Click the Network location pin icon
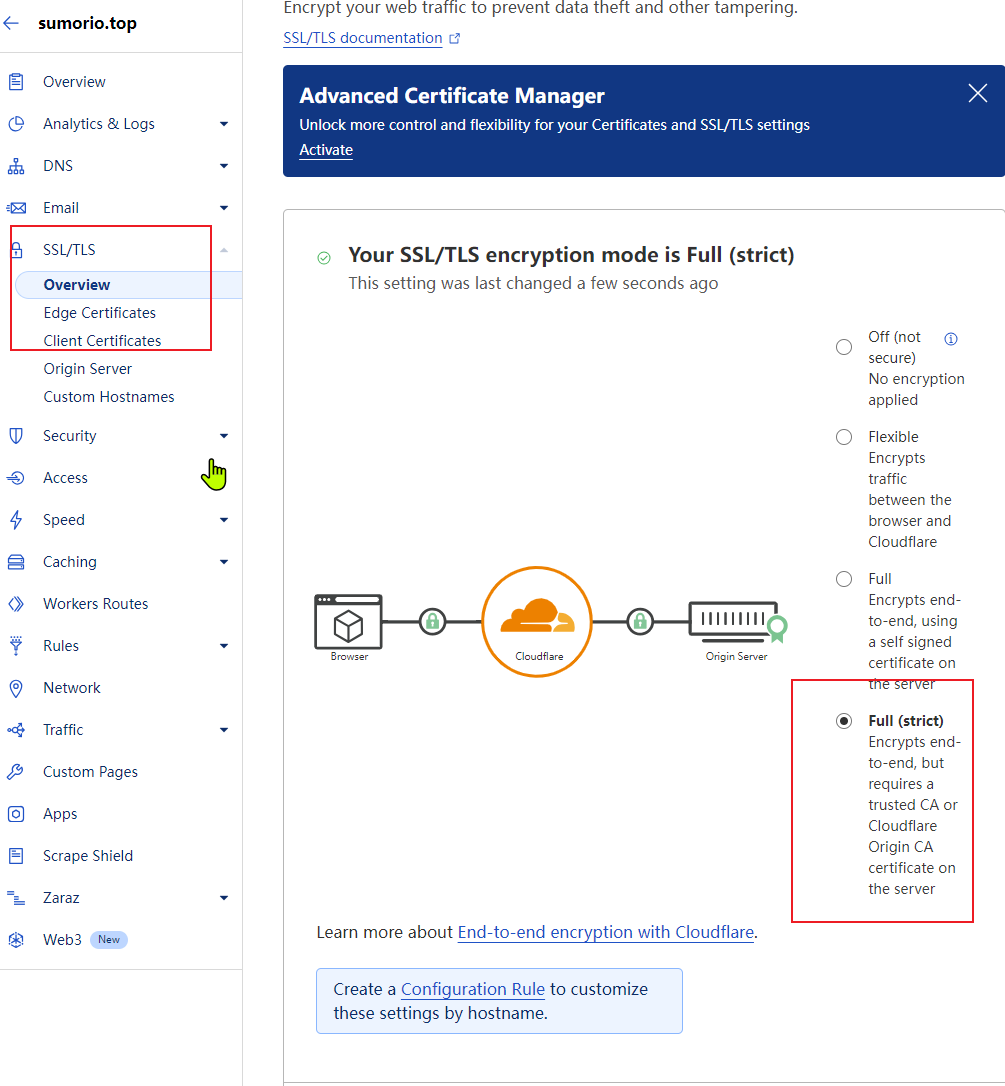Viewport: 1005px width, 1086px height. pyautogui.click(x=16, y=688)
